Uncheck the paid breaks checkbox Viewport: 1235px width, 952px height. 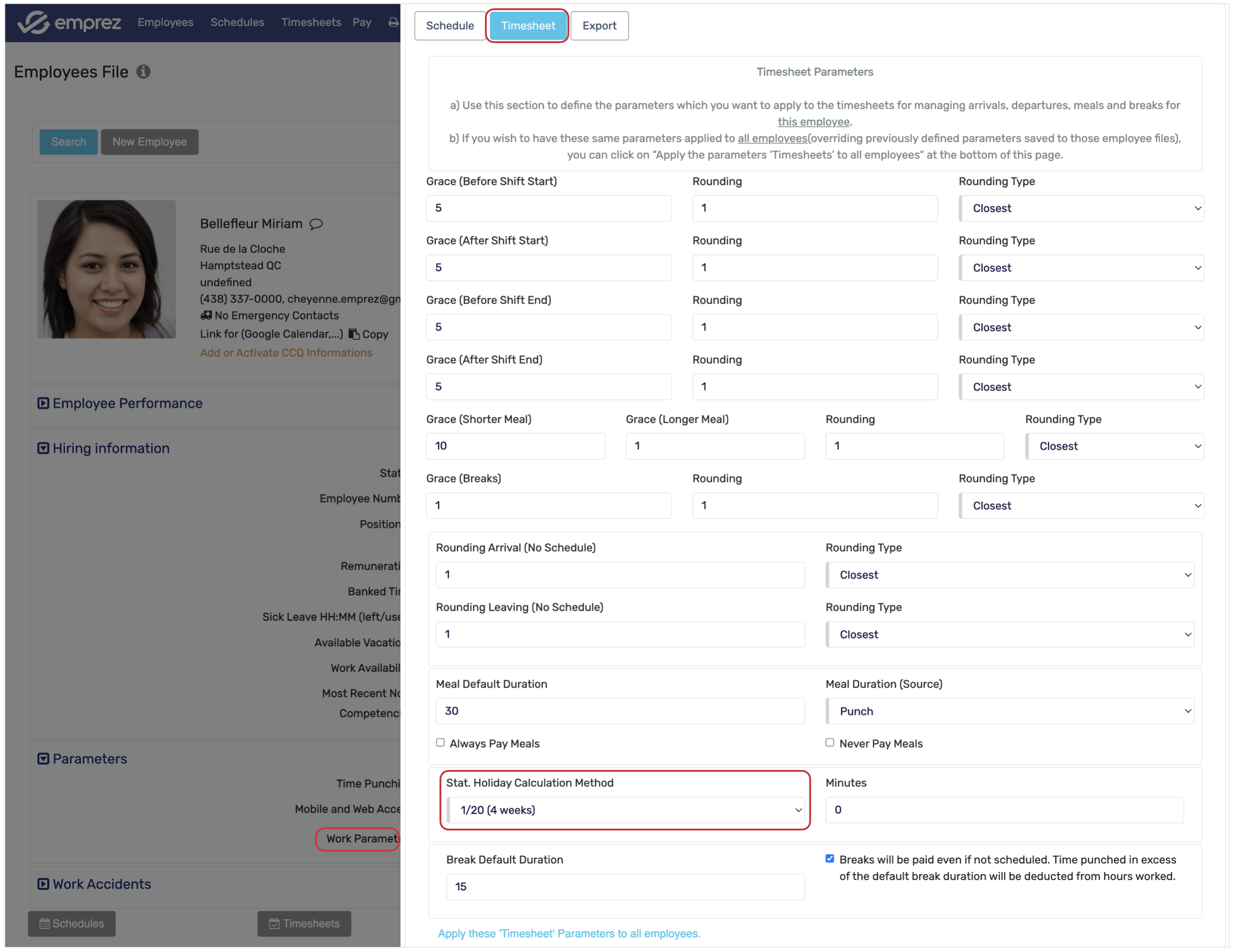tap(829, 858)
